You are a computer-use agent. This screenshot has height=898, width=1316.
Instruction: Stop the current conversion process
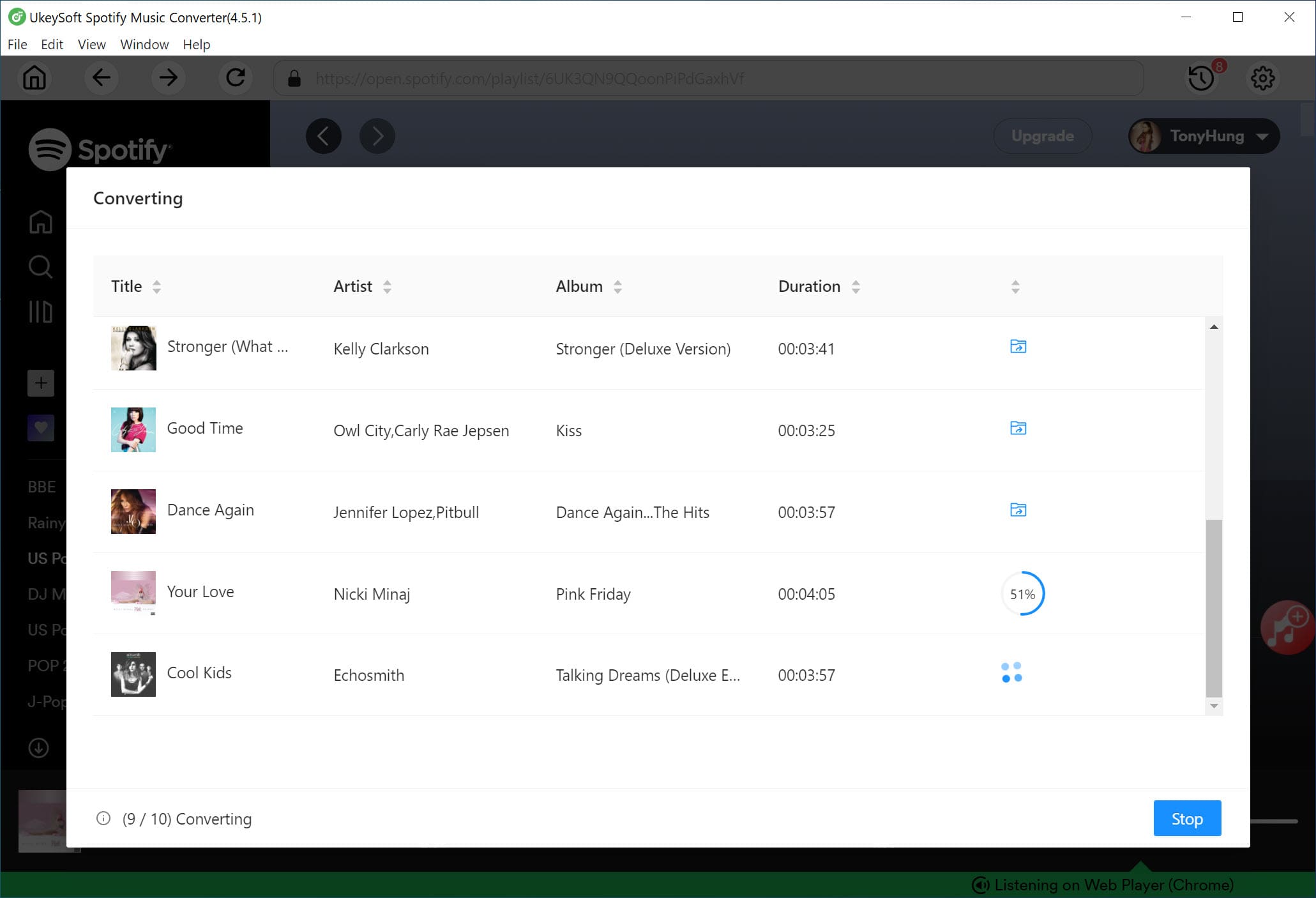pos(1187,818)
